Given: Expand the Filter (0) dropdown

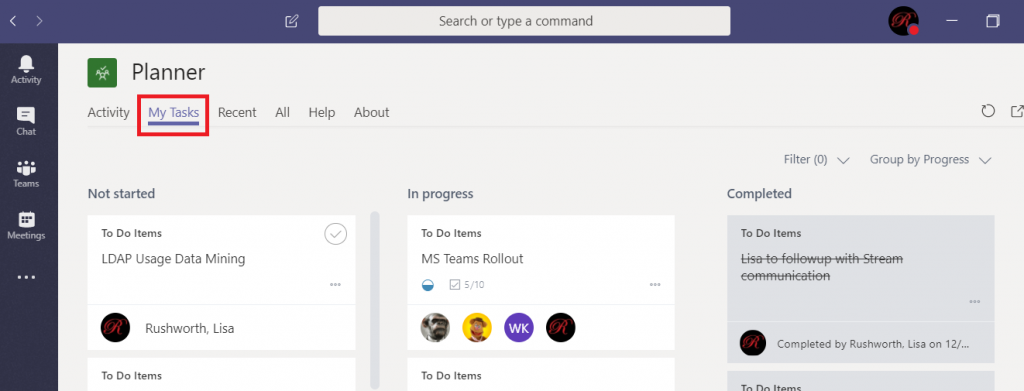Looking at the screenshot, I should coord(816,160).
